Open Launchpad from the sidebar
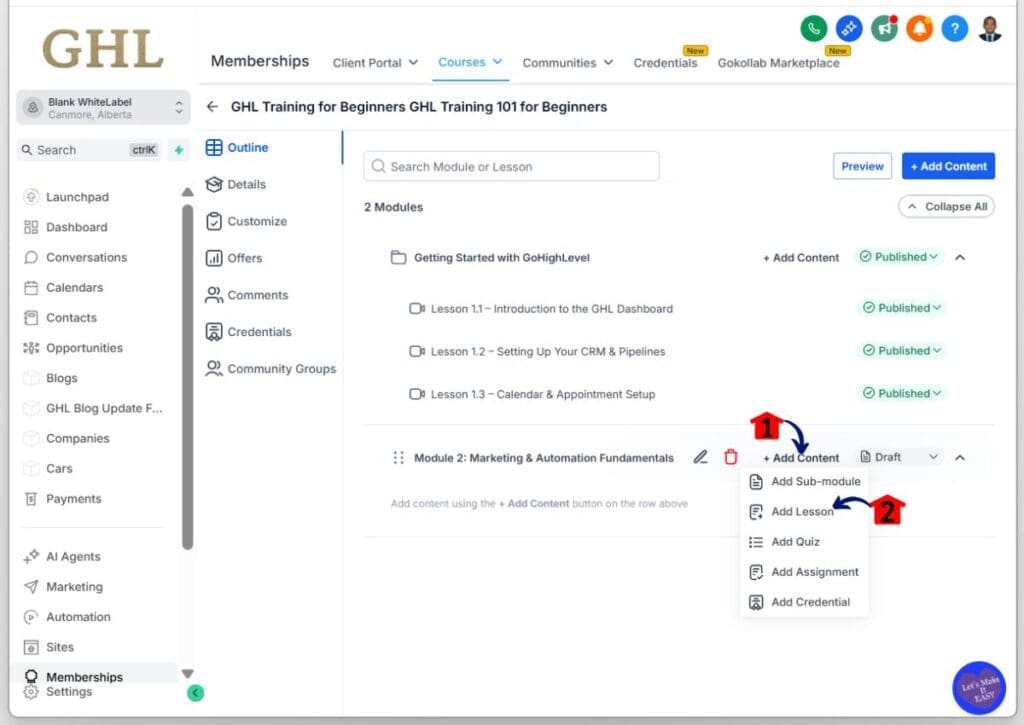 pyautogui.click(x=74, y=197)
